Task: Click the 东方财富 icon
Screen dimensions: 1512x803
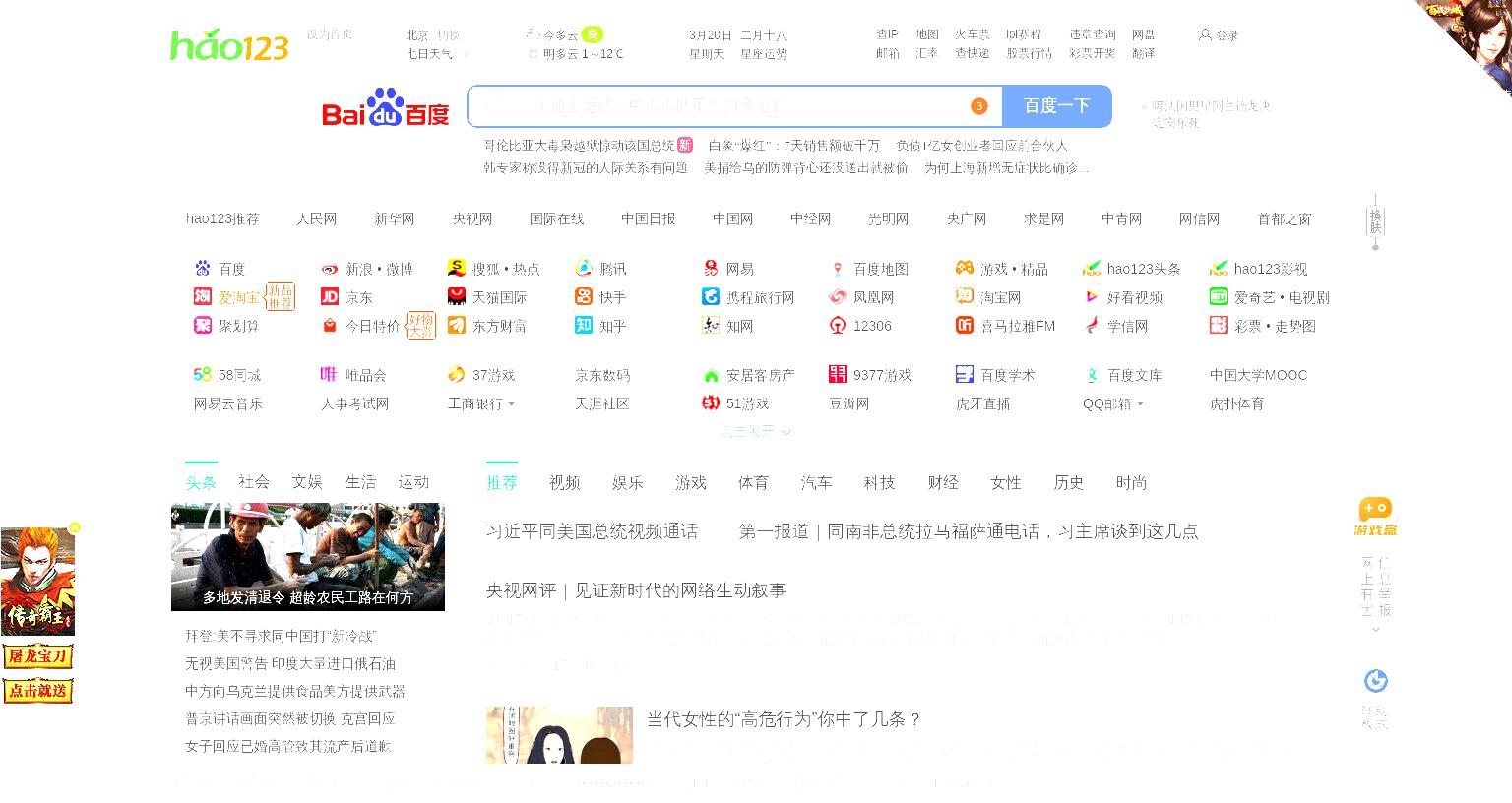Action: pos(457,325)
